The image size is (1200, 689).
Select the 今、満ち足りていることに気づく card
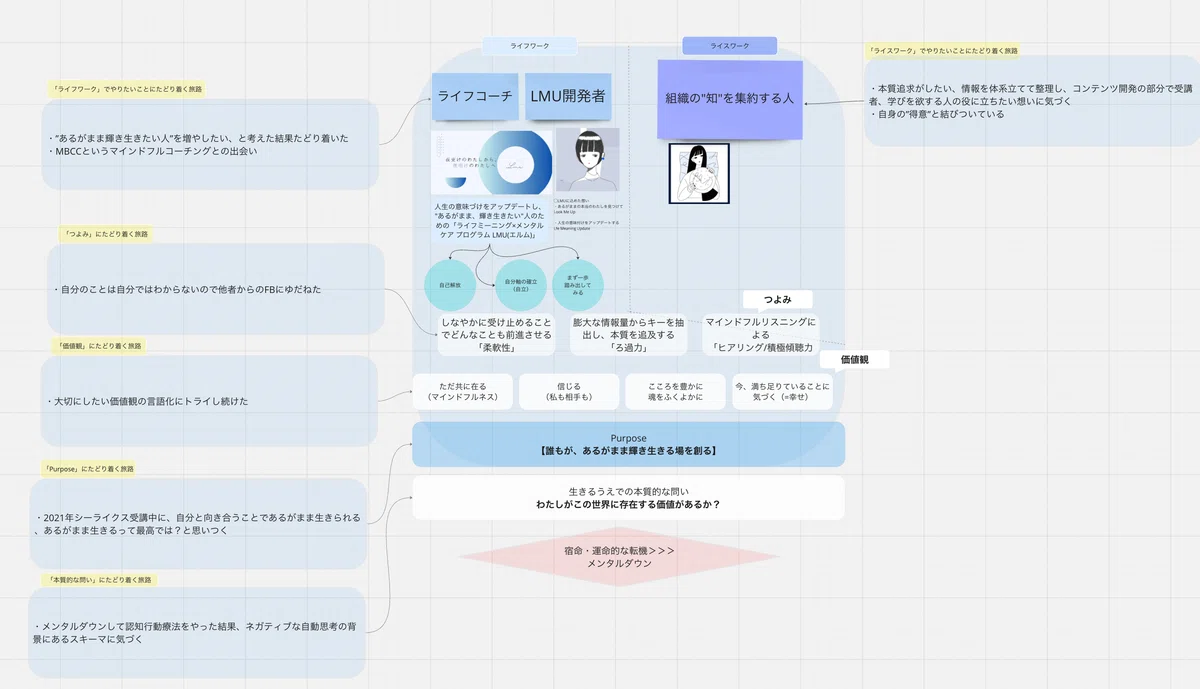click(x=782, y=392)
